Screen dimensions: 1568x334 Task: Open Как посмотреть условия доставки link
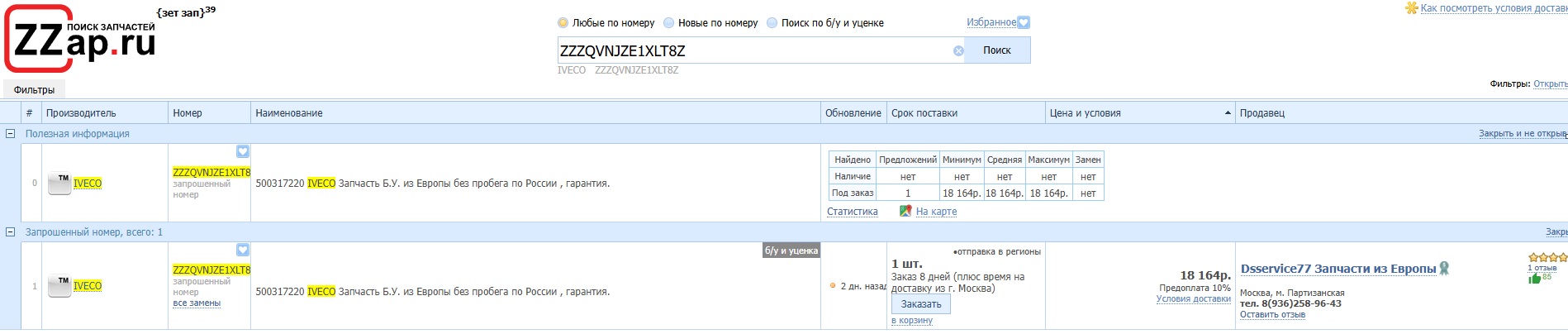1494,8
